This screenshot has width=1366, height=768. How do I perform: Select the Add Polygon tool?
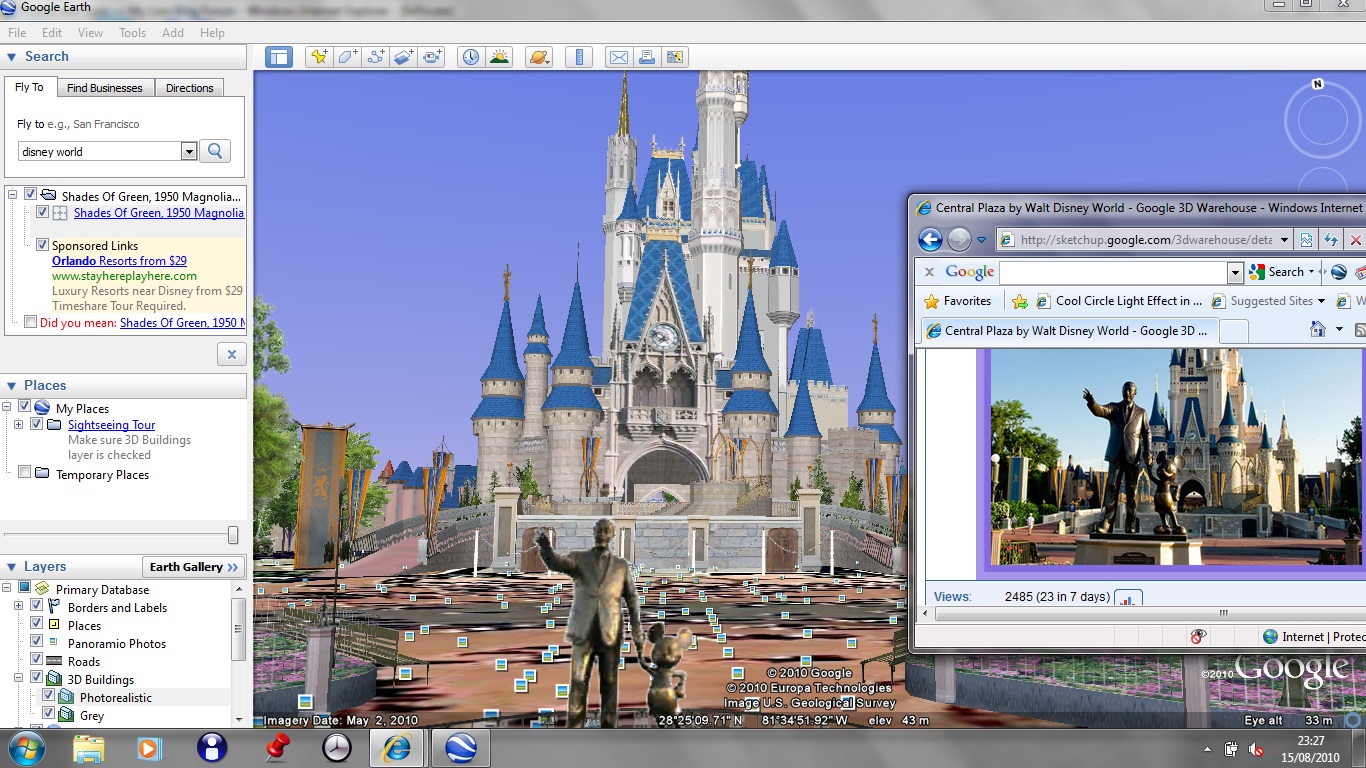(x=347, y=57)
